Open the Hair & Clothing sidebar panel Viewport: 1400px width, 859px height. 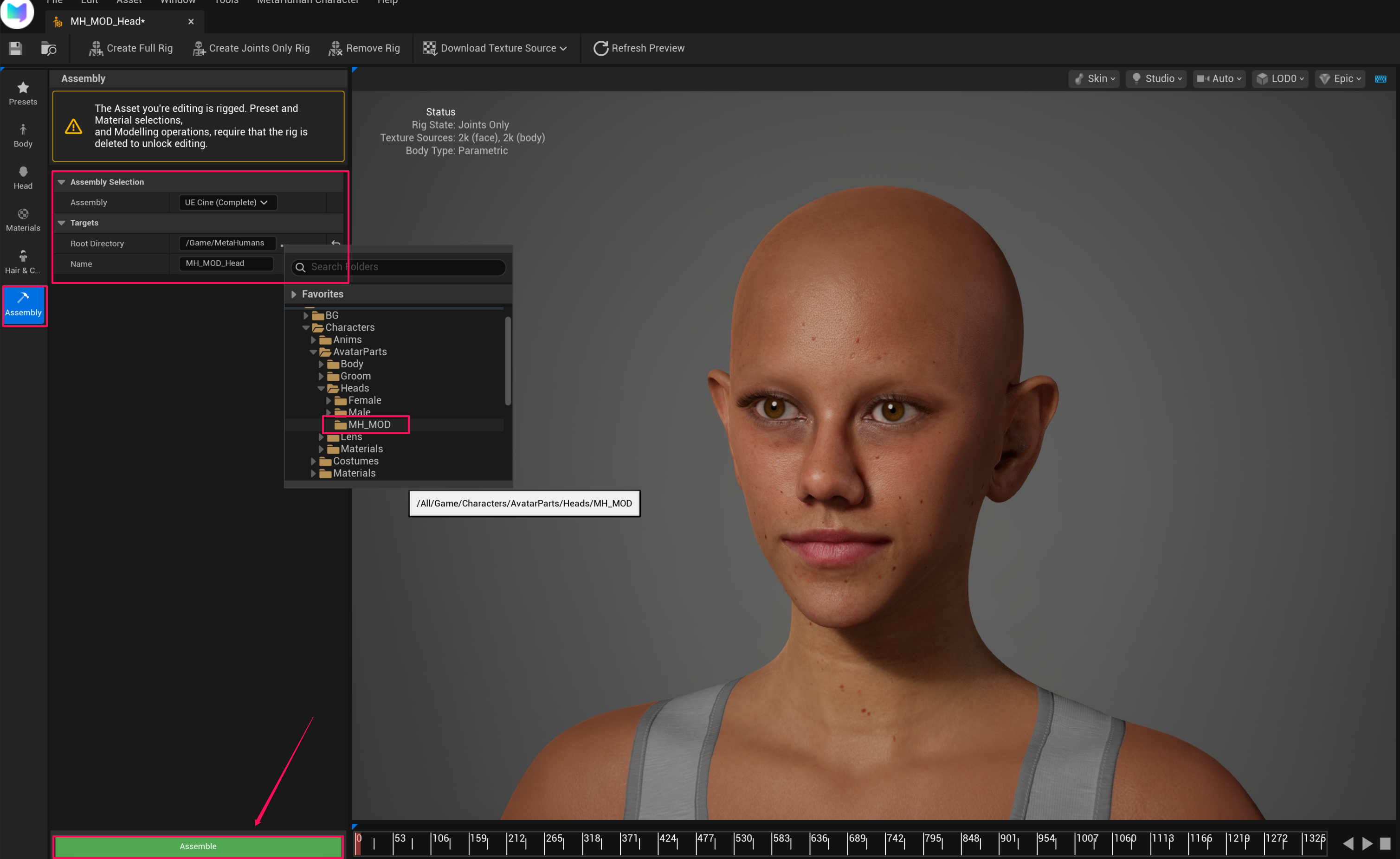(x=23, y=262)
